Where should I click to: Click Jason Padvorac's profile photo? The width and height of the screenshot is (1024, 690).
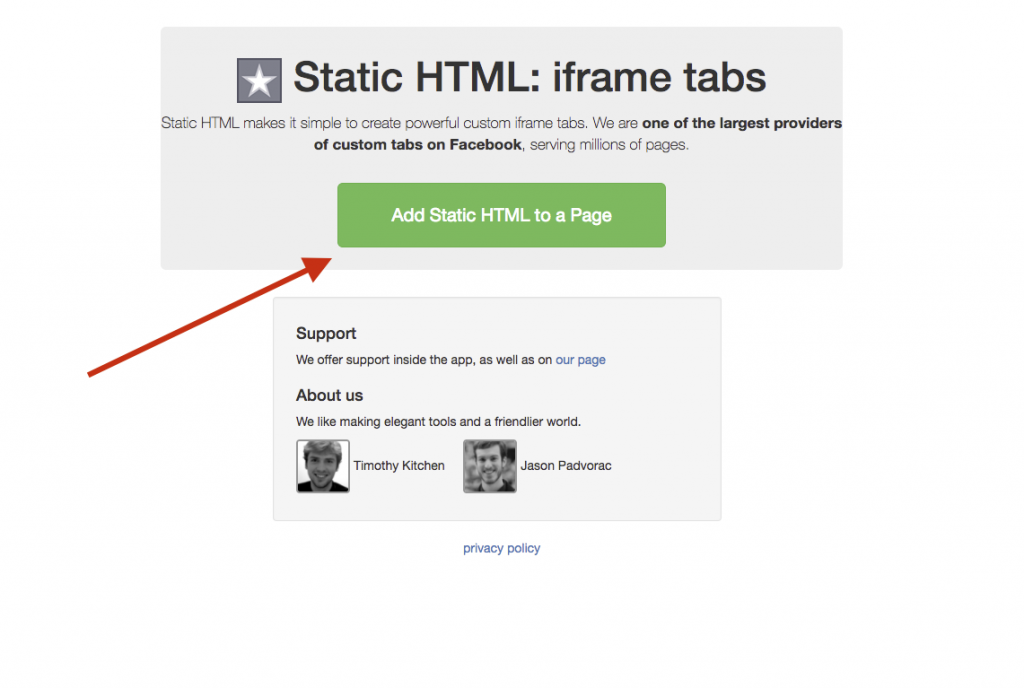pyautogui.click(x=490, y=466)
